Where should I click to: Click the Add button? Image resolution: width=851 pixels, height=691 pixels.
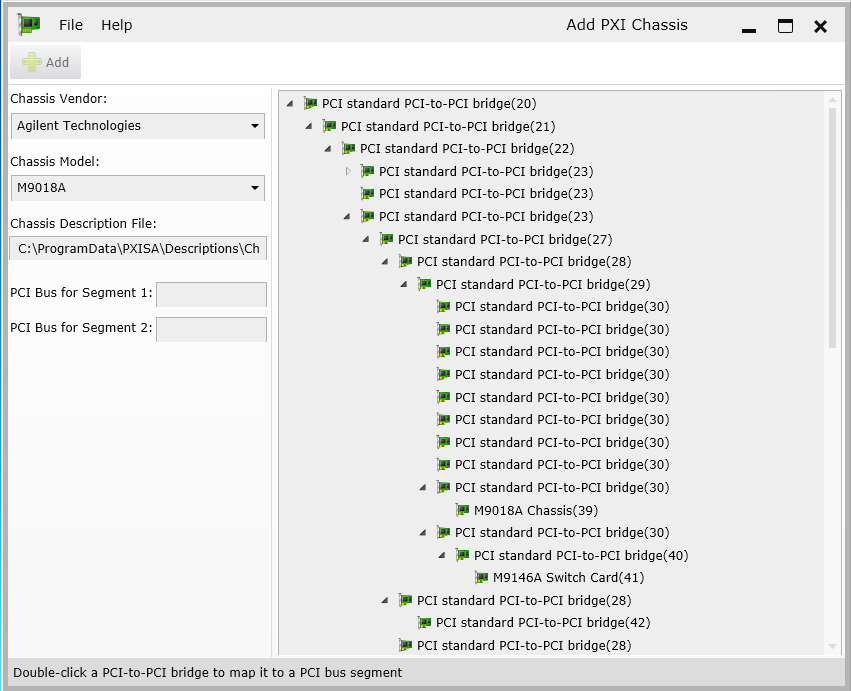click(x=44, y=61)
